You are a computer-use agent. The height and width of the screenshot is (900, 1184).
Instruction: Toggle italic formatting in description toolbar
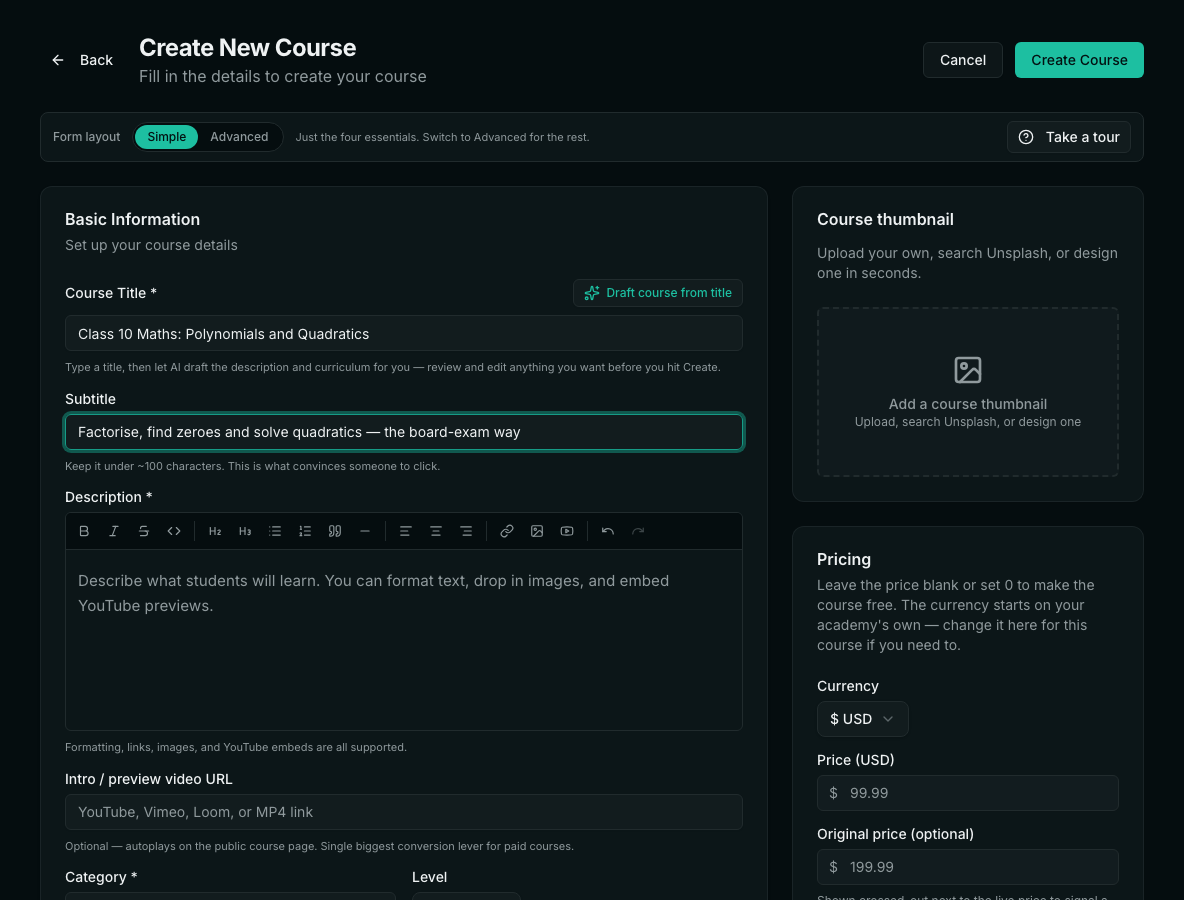pyautogui.click(x=114, y=532)
